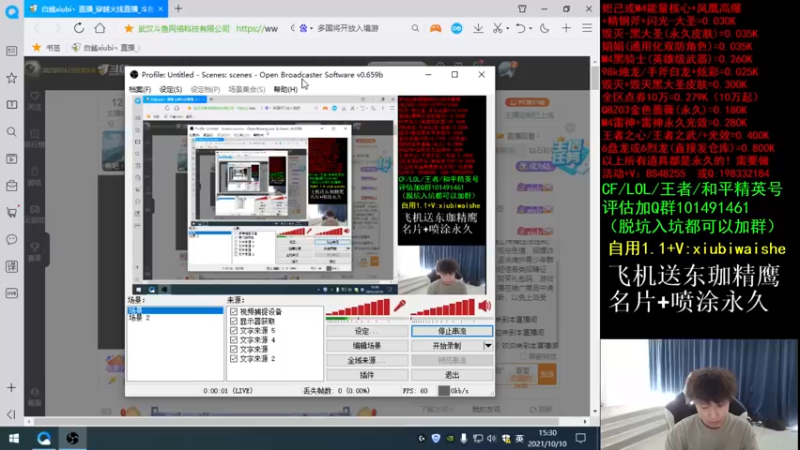Toggle night mode with the moon icon
The height and width of the screenshot is (450, 800).
[544, 29]
